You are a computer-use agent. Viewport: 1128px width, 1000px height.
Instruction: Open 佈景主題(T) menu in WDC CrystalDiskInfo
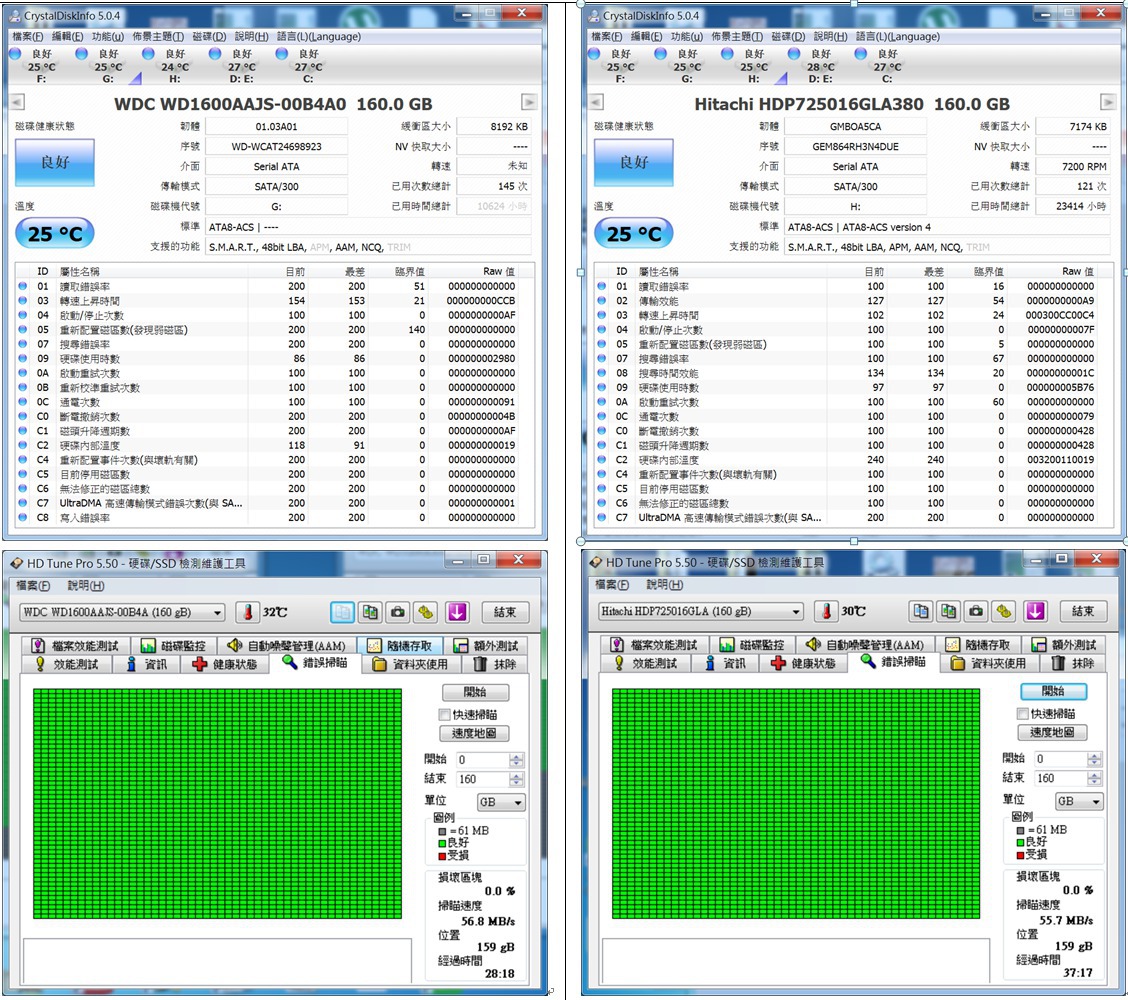(158, 36)
